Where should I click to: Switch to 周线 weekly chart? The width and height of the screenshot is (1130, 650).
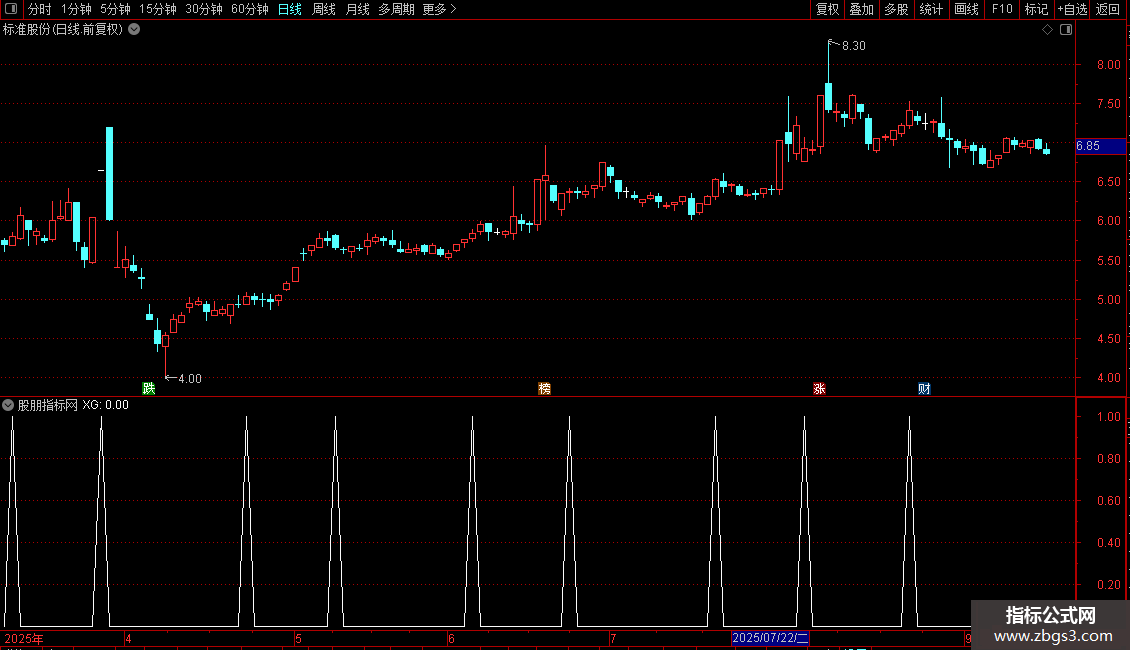coord(324,9)
